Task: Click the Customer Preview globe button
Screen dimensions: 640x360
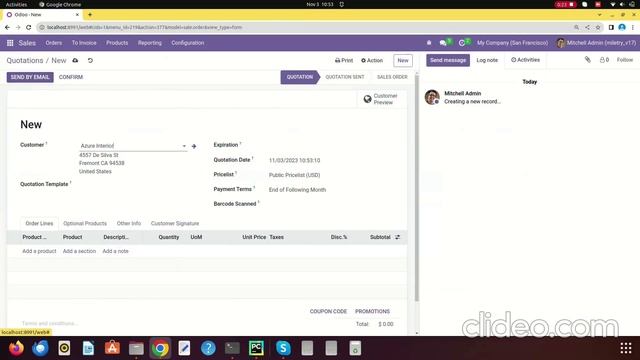Action: click(381, 99)
